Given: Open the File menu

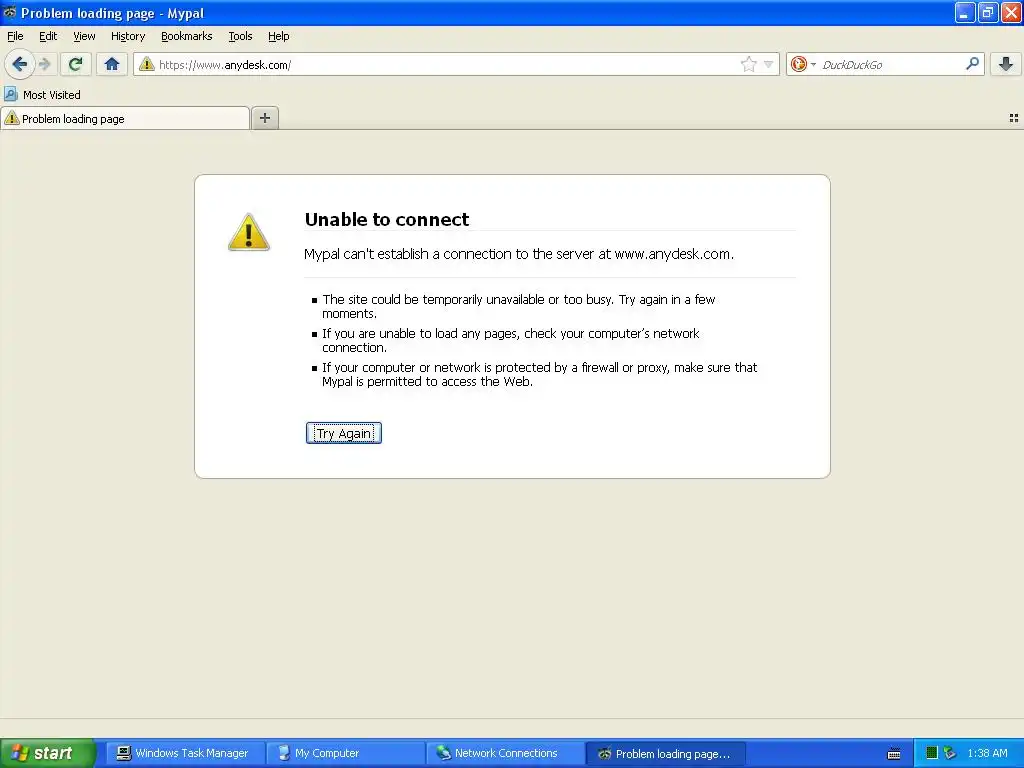Looking at the screenshot, I should [15, 36].
